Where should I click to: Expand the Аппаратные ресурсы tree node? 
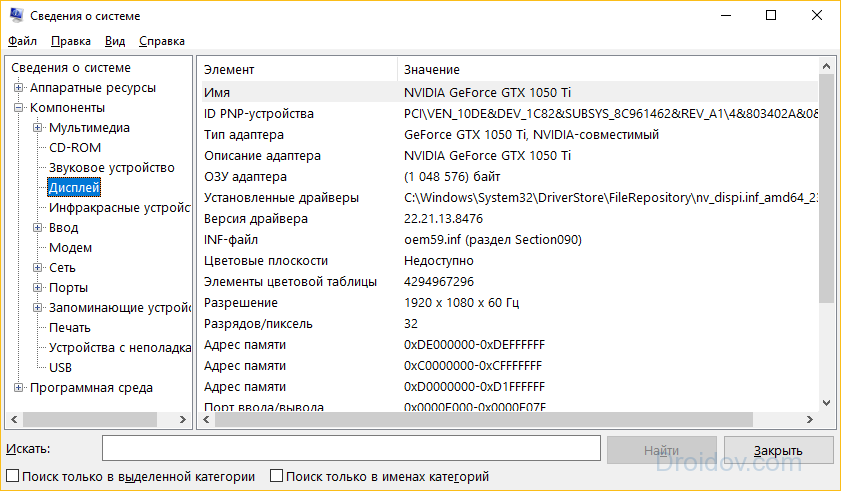[x=18, y=87]
